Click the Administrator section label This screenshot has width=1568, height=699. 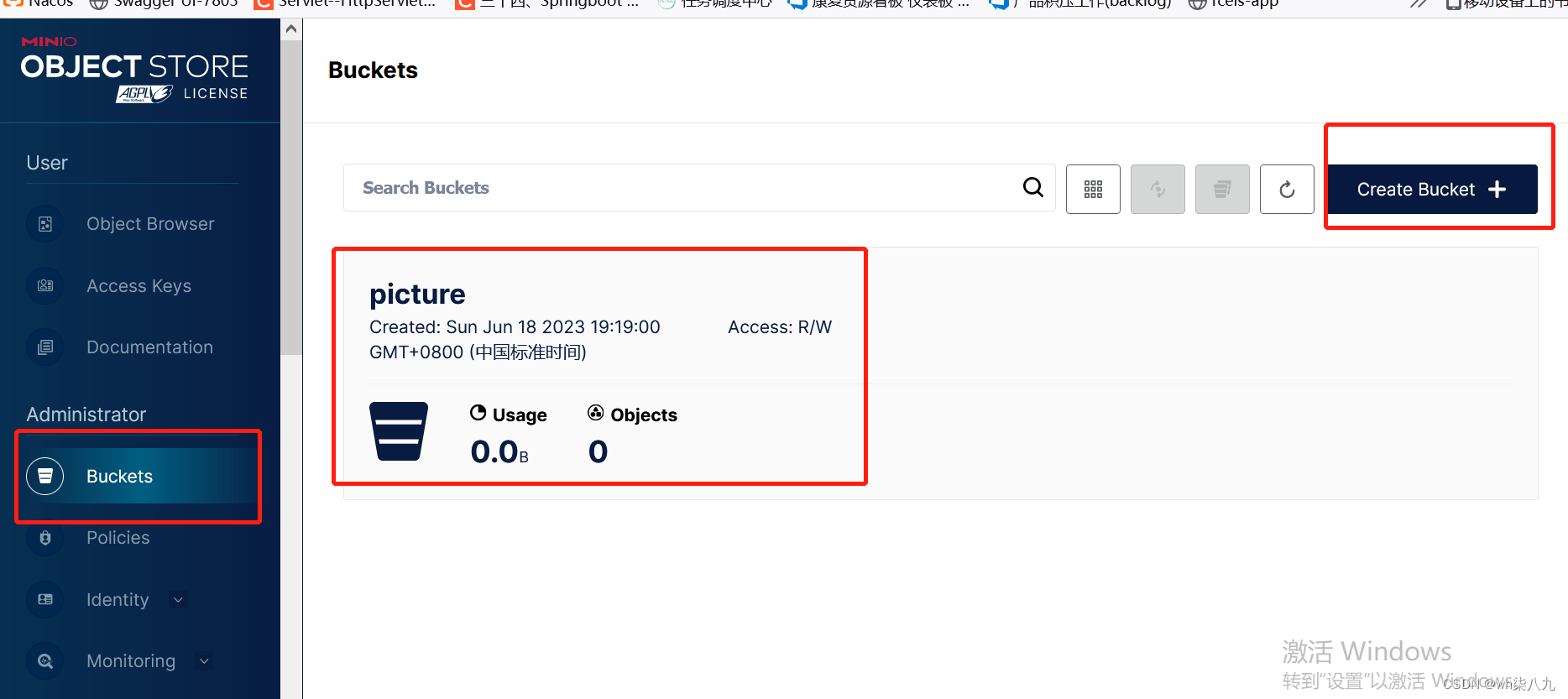point(86,415)
